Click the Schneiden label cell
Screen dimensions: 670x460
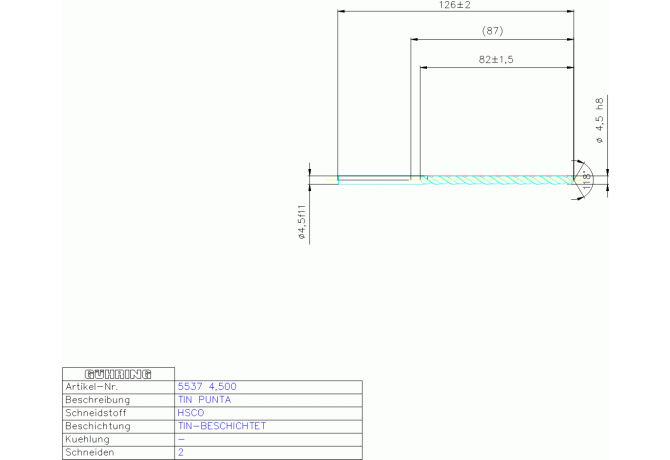click(x=90, y=452)
